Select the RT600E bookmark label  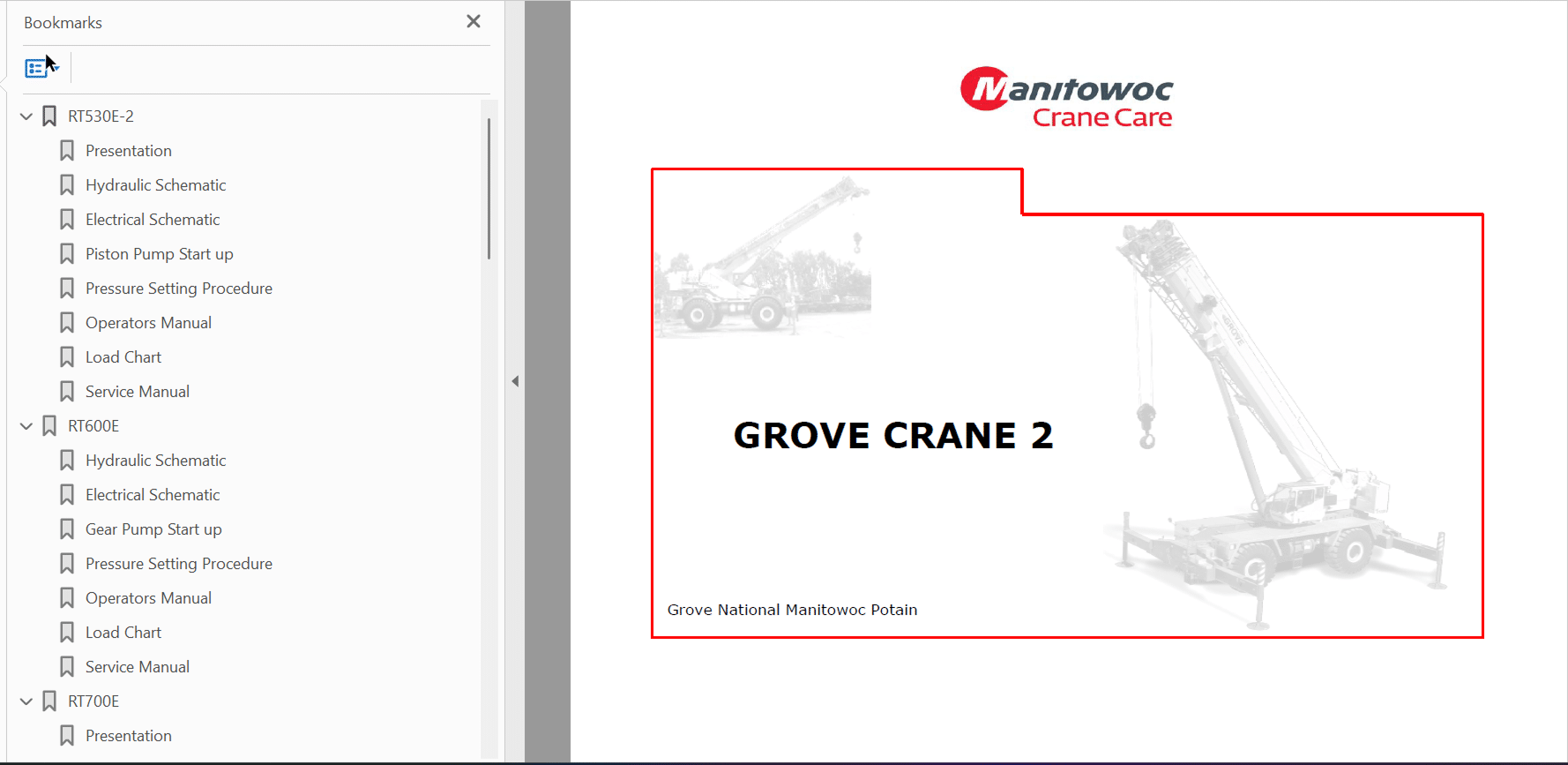[x=93, y=426]
